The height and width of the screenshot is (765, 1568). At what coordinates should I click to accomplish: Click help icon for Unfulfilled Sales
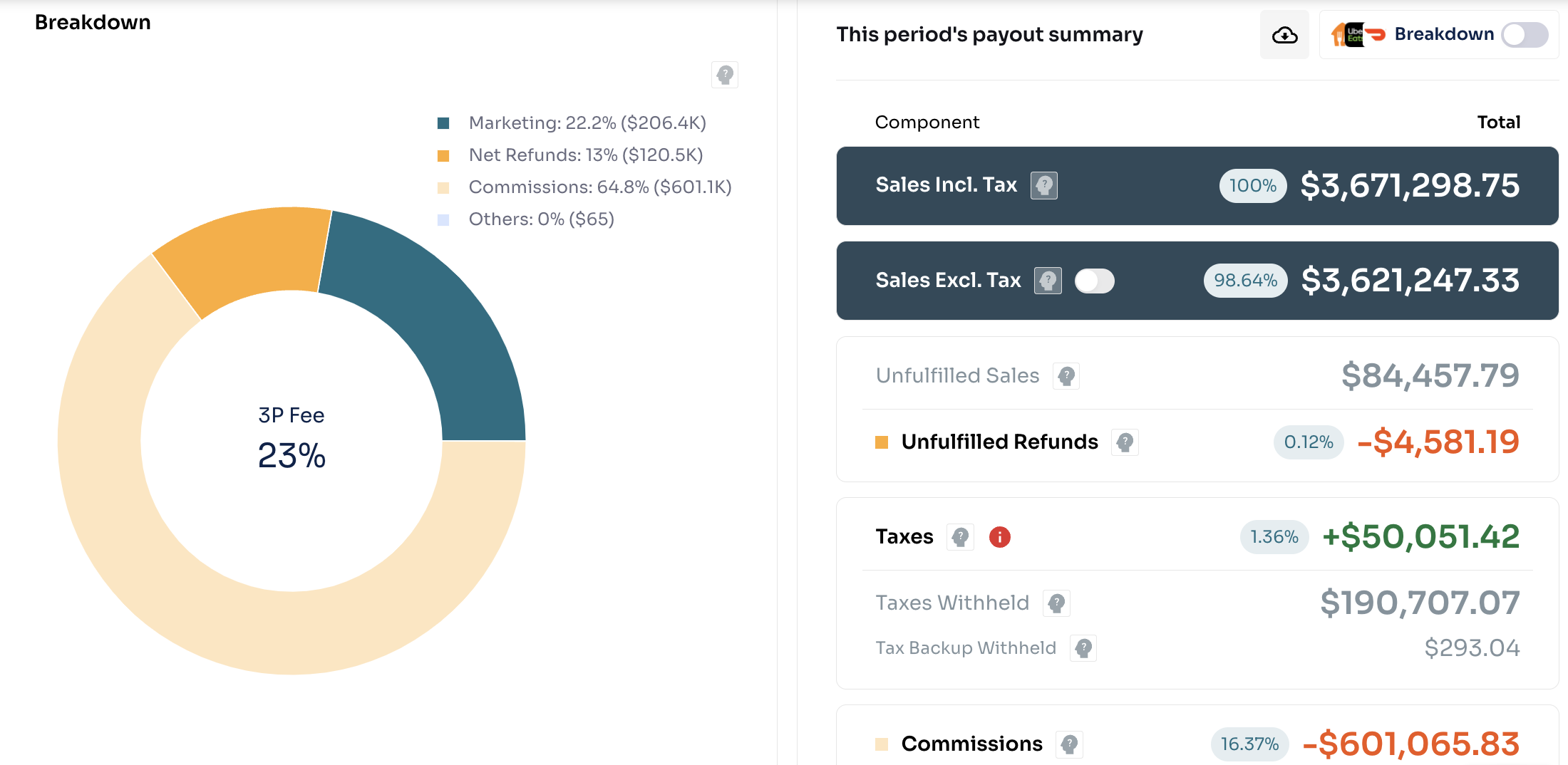[1066, 376]
